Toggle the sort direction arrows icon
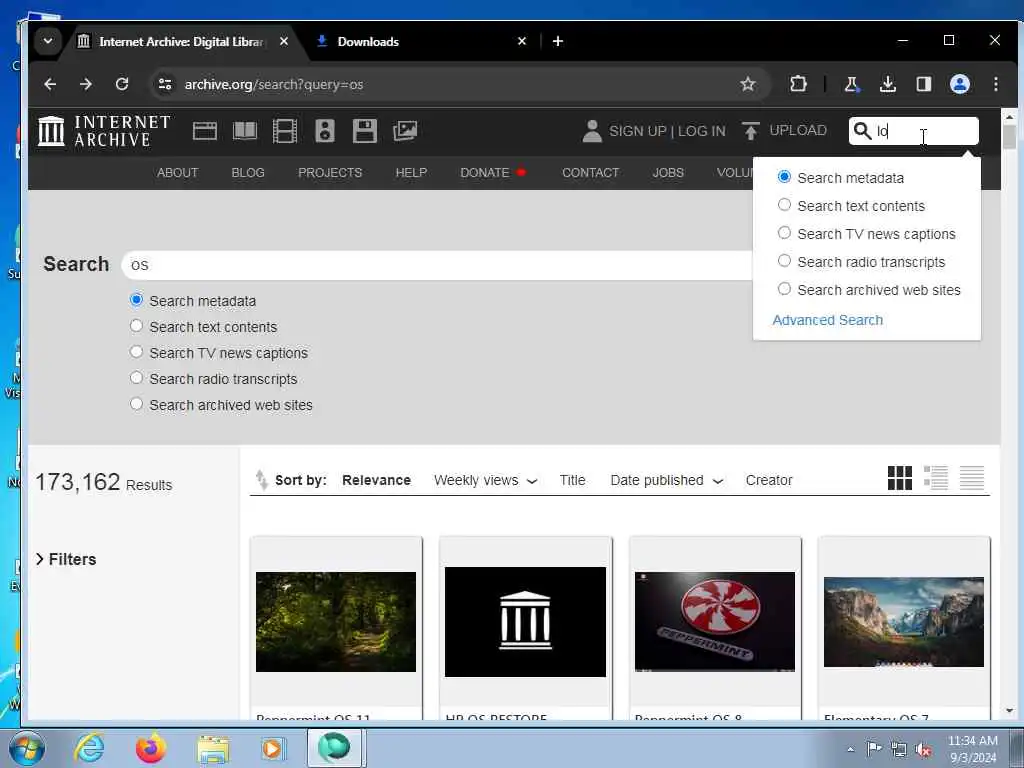 click(x=261, y=479)
